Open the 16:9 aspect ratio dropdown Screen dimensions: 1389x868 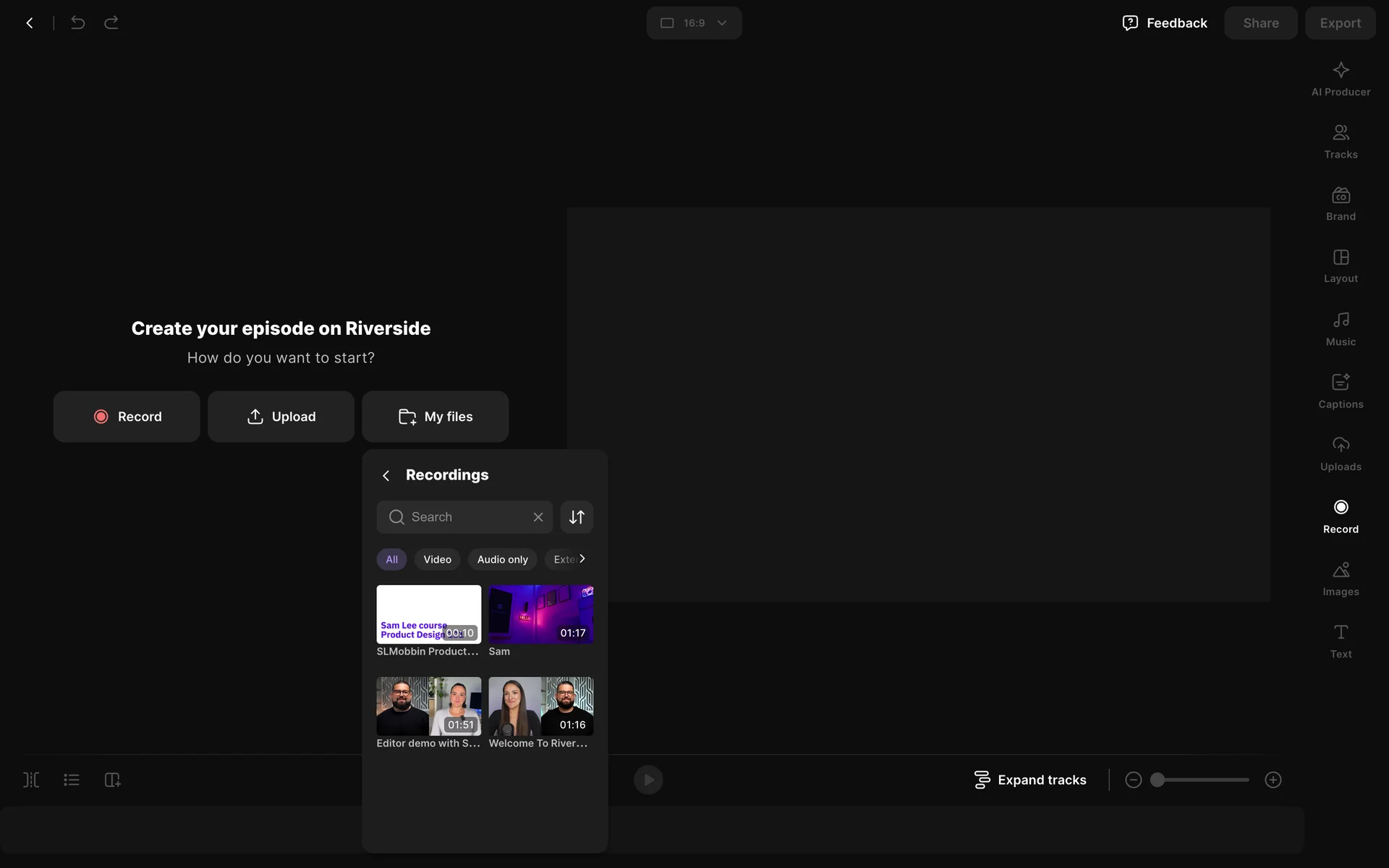694,23
